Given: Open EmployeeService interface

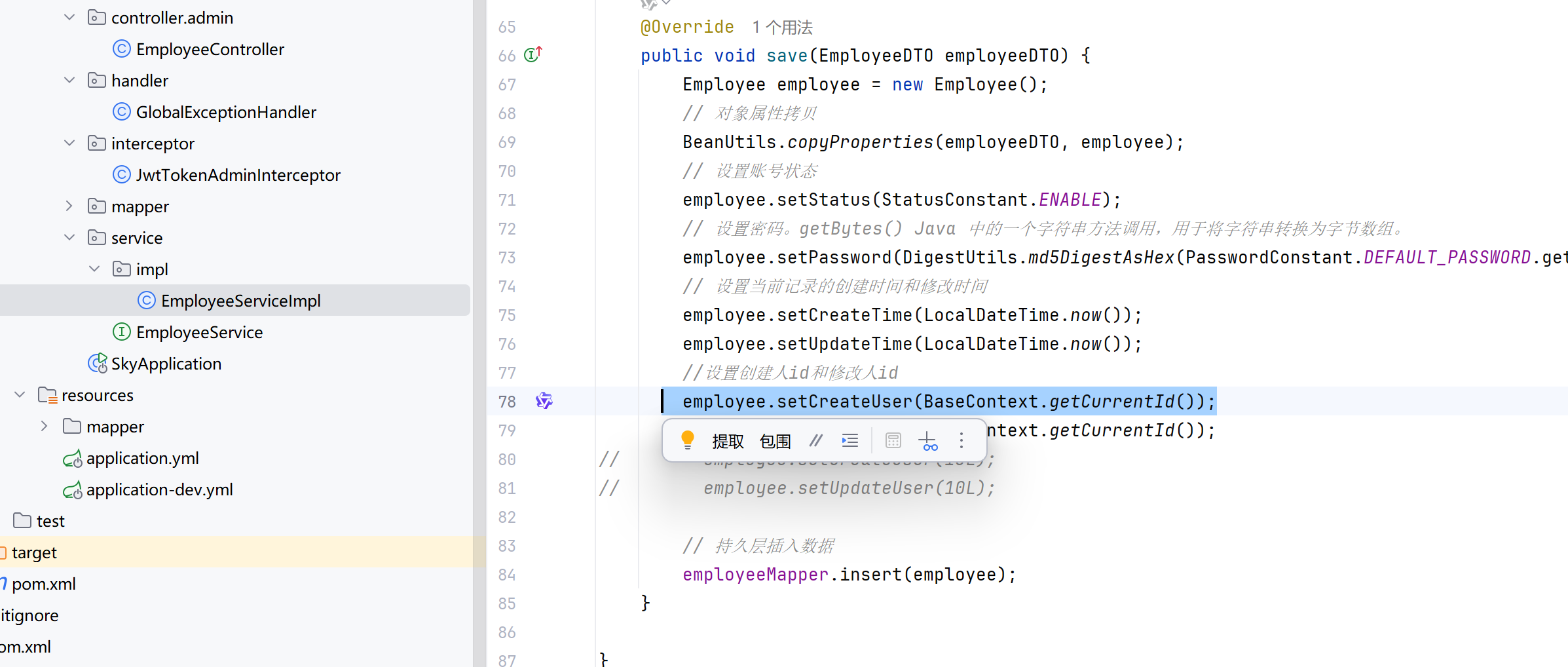Looking at the screenshot, I should click(199, 332).
